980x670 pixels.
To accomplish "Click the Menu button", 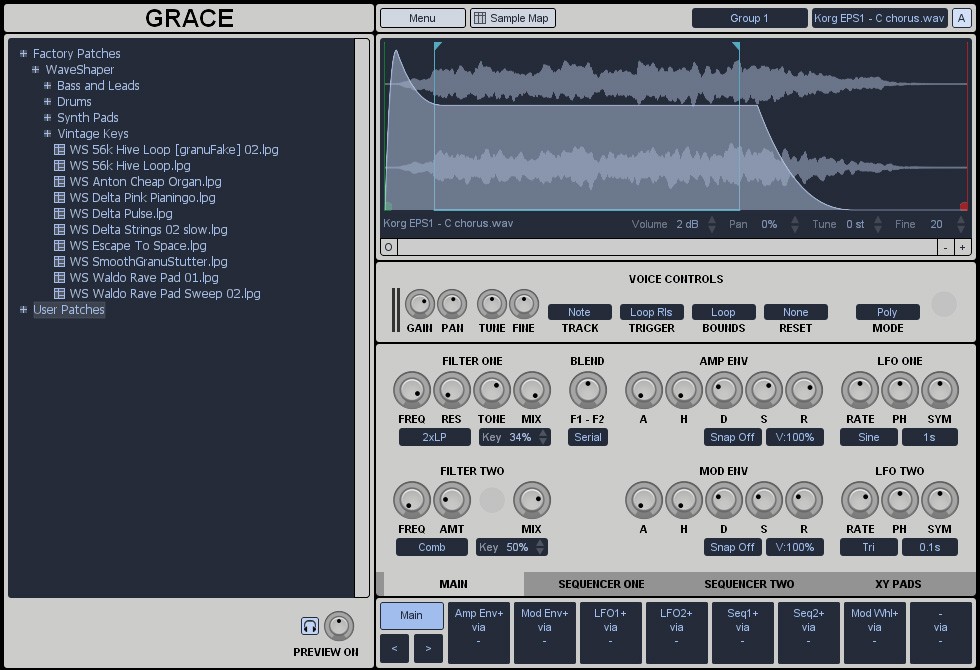I will [422, 18].
